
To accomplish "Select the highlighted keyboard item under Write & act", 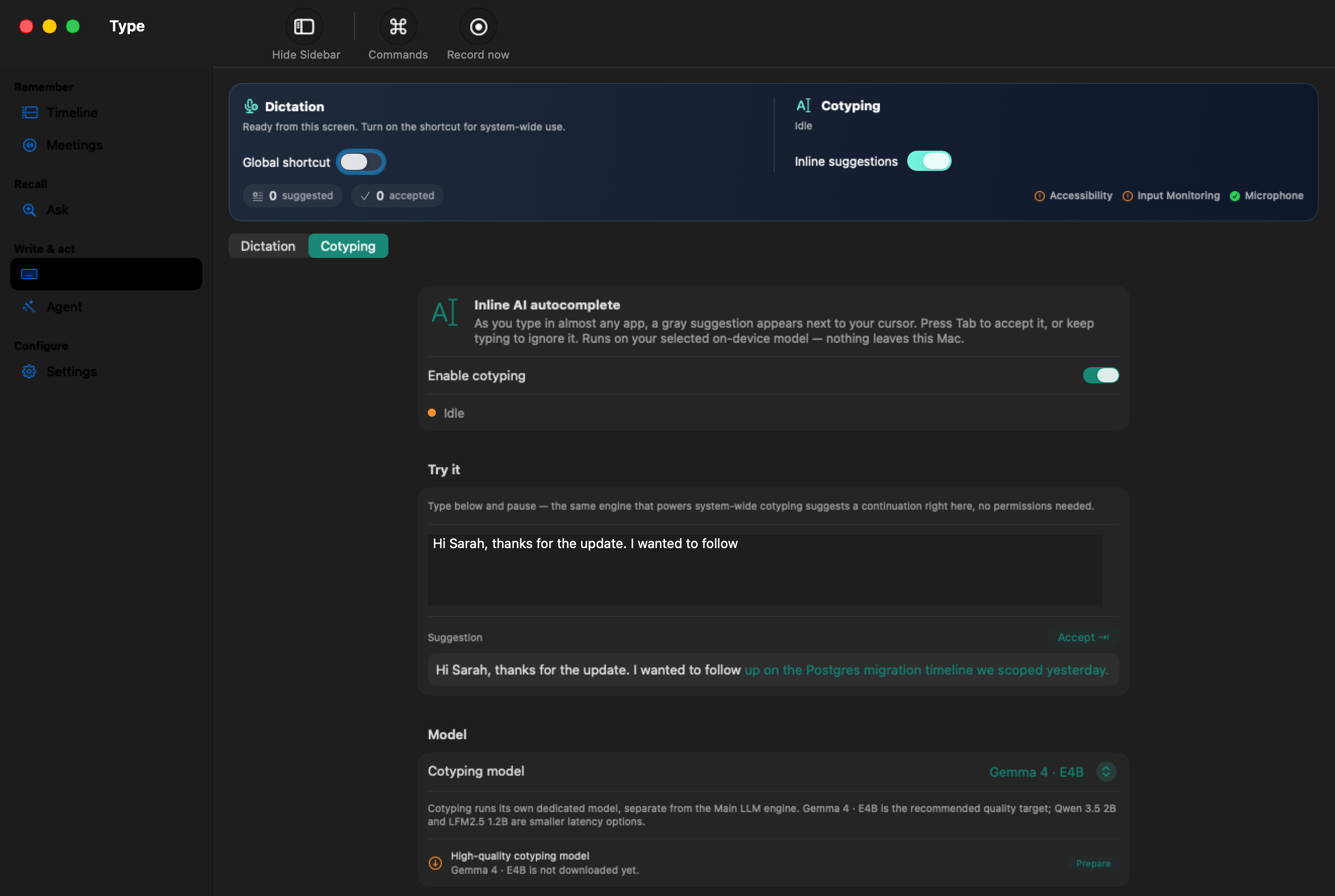I will 106,274.
